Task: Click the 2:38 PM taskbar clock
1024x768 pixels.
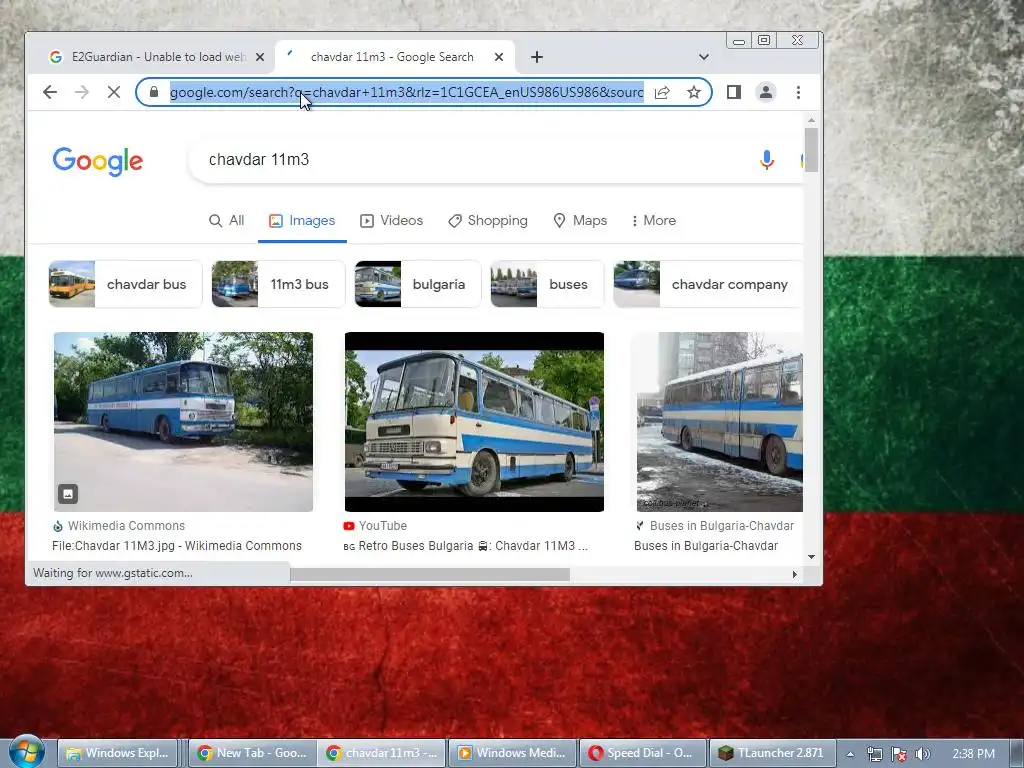Action: pyautogui.click(x=973, y=754)
